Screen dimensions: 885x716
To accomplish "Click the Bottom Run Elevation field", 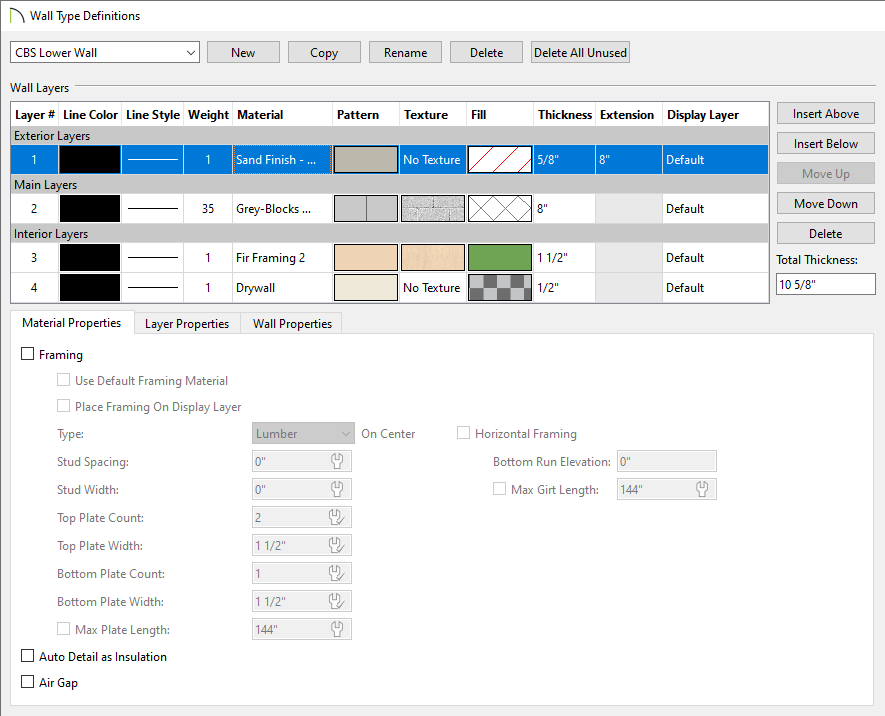I will (667, 462).
